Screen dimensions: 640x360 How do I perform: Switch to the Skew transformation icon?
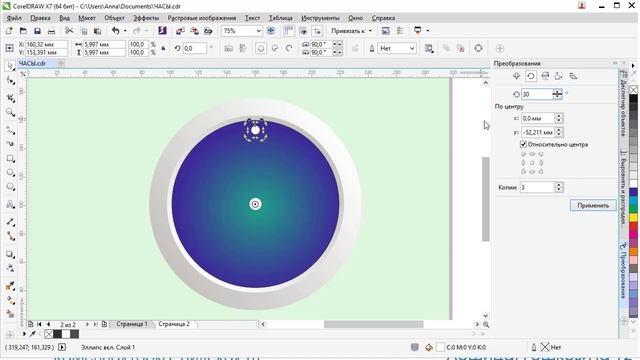tap(573, 76)
